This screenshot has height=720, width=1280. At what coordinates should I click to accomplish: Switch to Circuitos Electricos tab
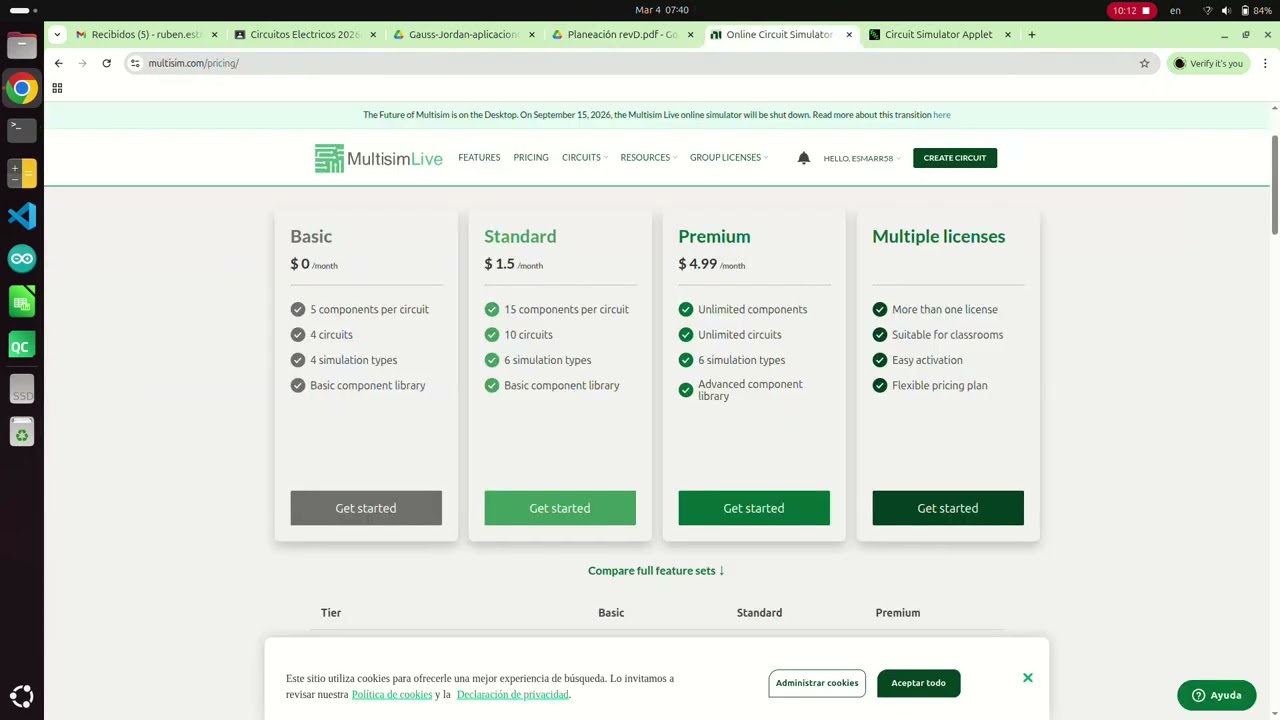pos(305,34)
